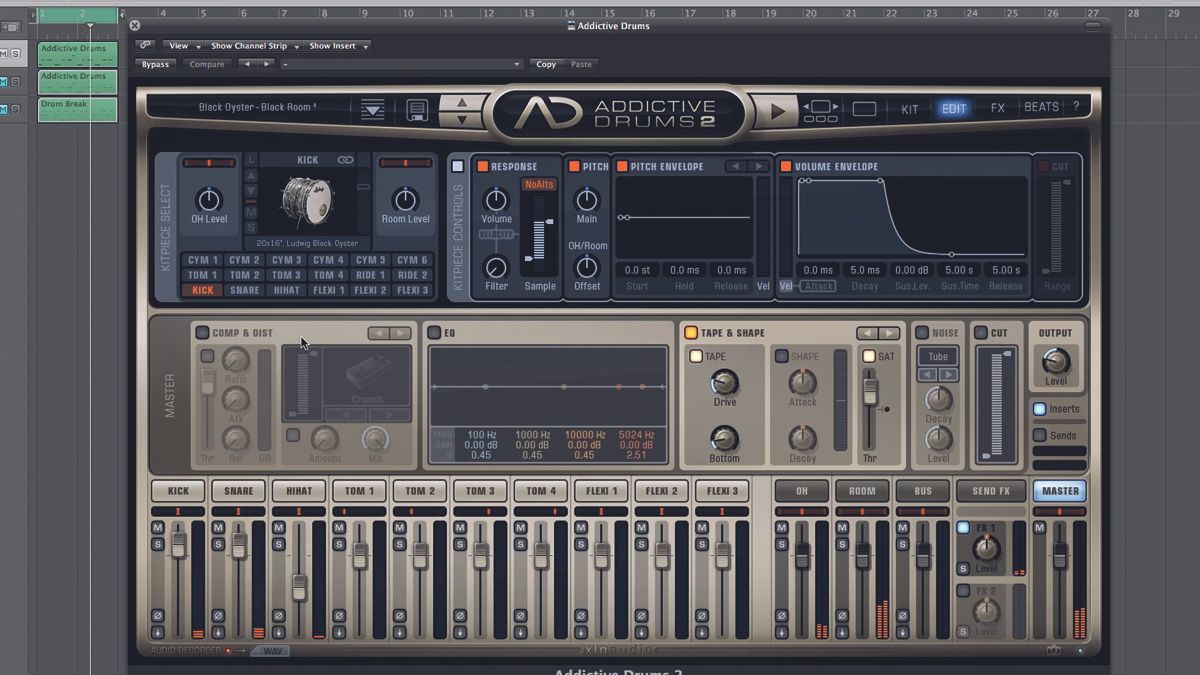The width and height of the screenshot is (1200, 675).
Task: Solo the HIHAT mixer channel
Action: (x=278, y=543)
